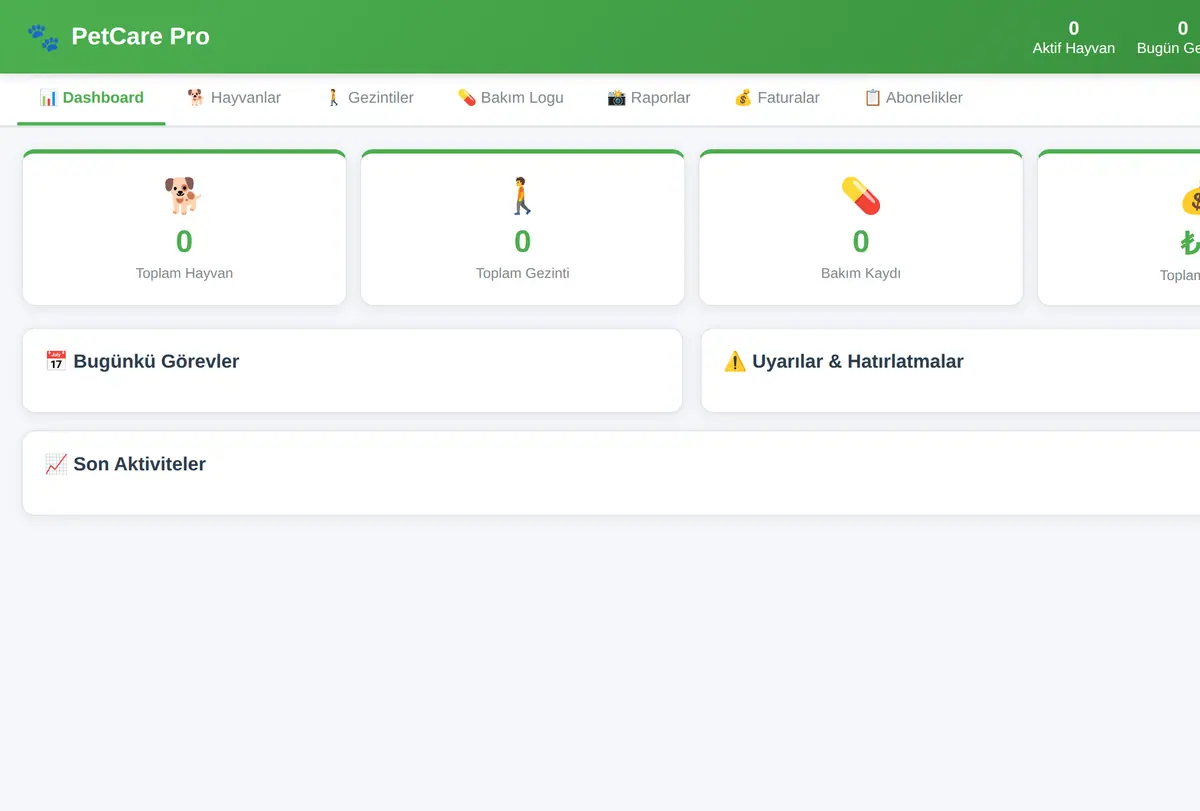Click the Bugünkü Görevler heading

point(156,361)
